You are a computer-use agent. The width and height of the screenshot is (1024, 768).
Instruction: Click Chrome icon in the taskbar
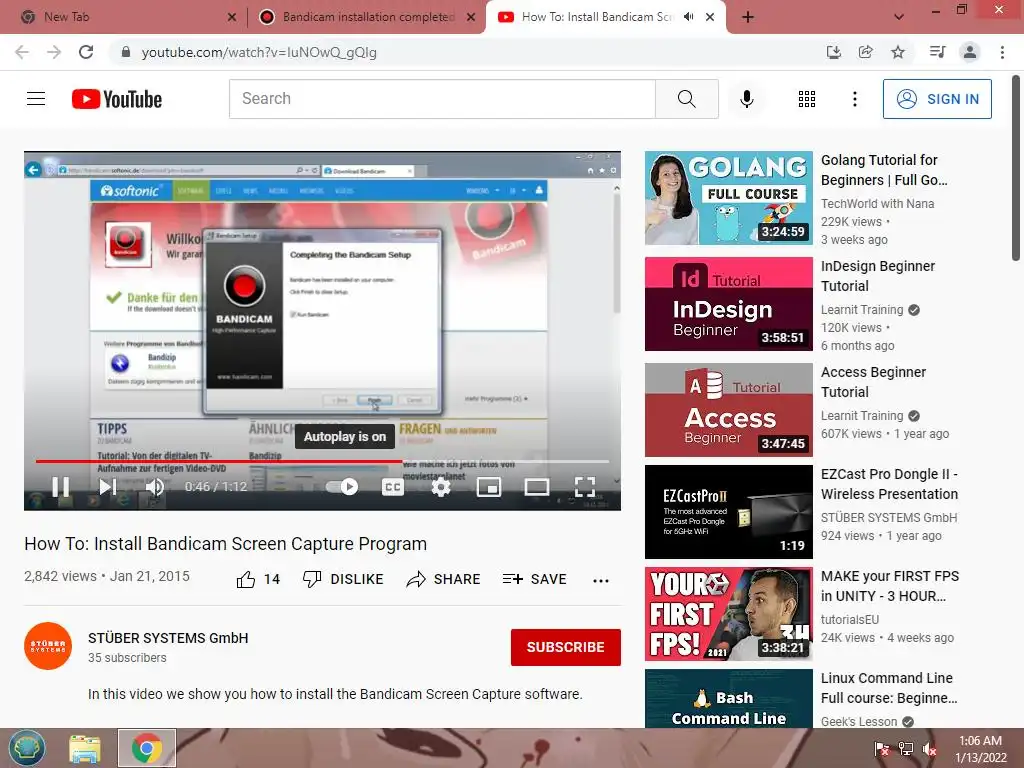147,748
